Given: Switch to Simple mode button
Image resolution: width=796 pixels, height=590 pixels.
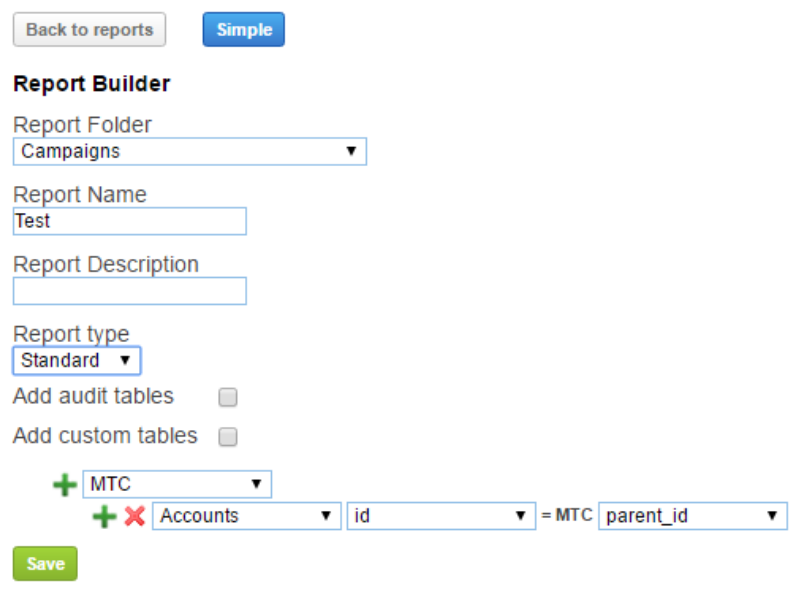Looking at the screenshot, I should click(244, 30).
